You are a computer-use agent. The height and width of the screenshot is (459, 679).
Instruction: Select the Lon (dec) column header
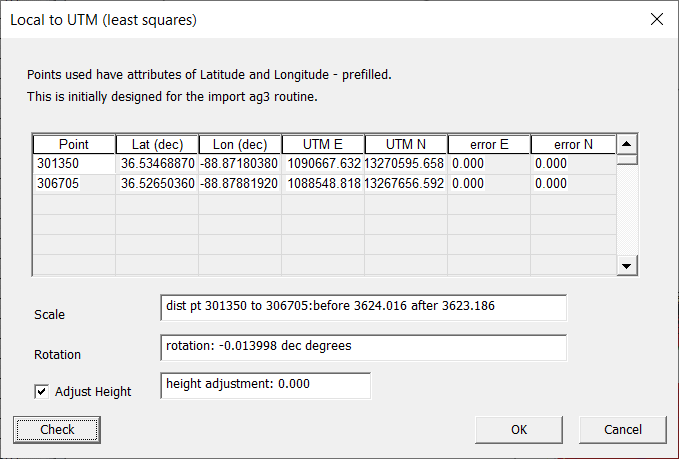(240, 144)
